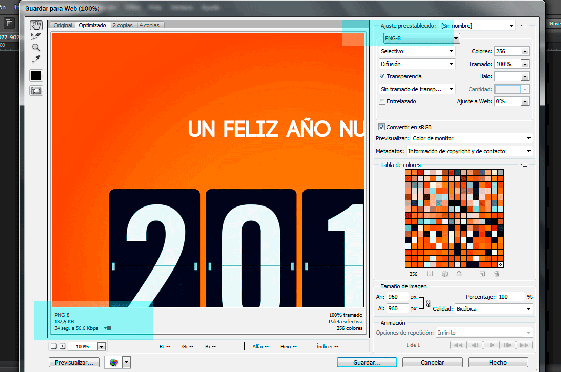Open the Opciones de repetición dropdown

(484, 333)
